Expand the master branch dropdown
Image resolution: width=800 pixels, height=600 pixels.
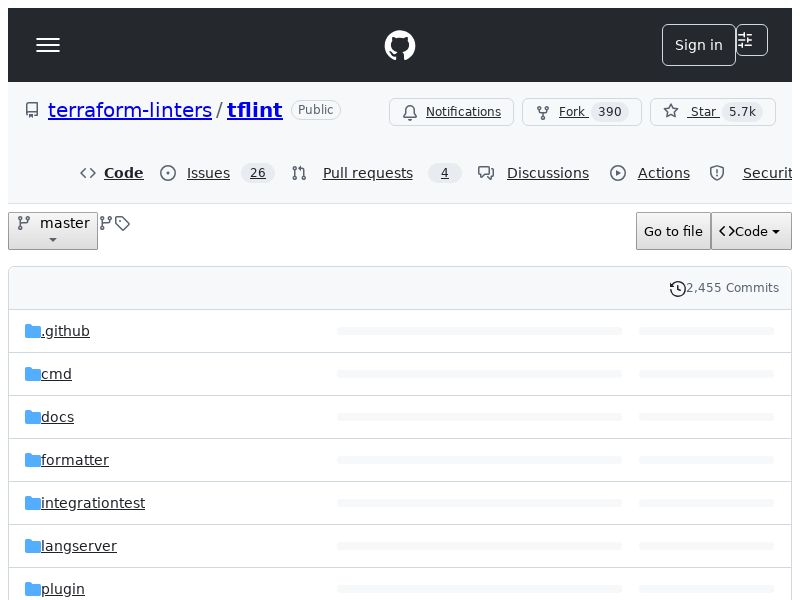point(53,231)
